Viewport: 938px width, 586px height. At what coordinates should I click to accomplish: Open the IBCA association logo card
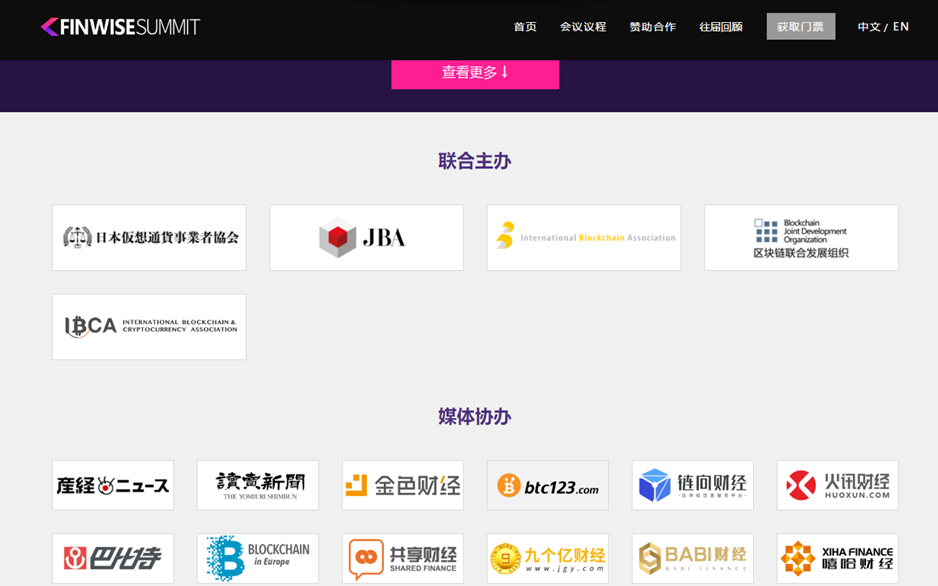pyautogui.click(x=149, y=326)
